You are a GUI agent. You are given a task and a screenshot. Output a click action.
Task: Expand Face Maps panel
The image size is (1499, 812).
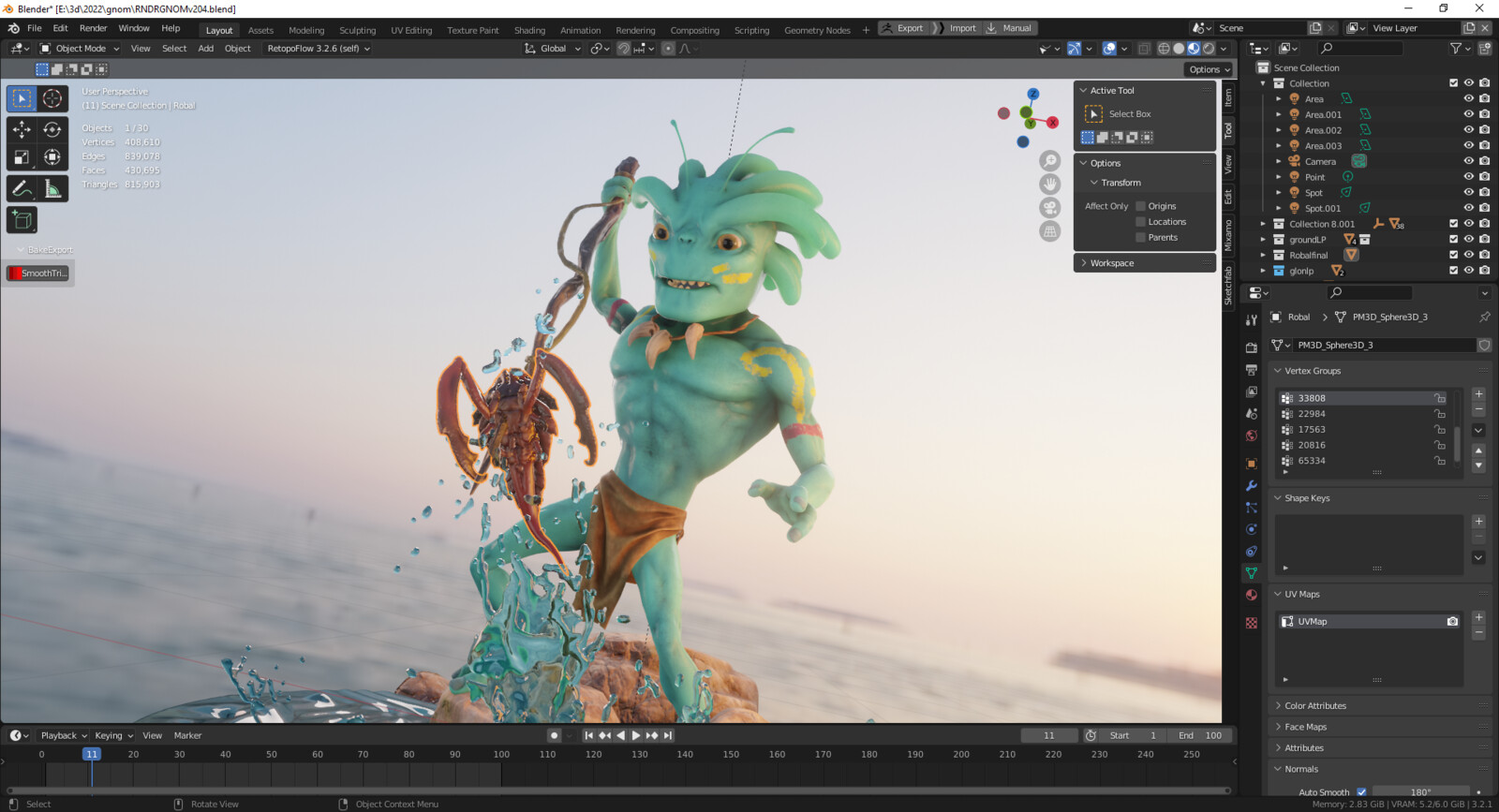(1305, 727)
